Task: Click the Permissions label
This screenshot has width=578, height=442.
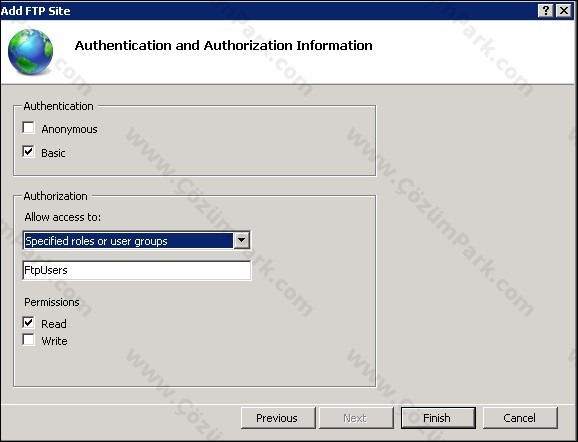Action: tap(52, 302)
